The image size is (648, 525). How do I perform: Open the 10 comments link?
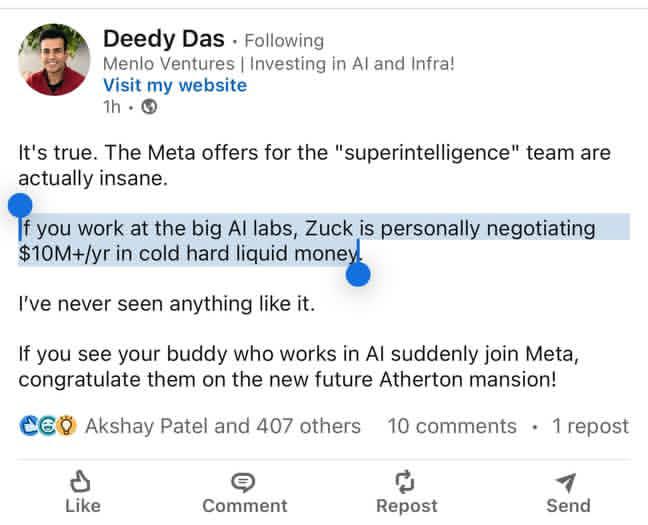tap(452, 426)
